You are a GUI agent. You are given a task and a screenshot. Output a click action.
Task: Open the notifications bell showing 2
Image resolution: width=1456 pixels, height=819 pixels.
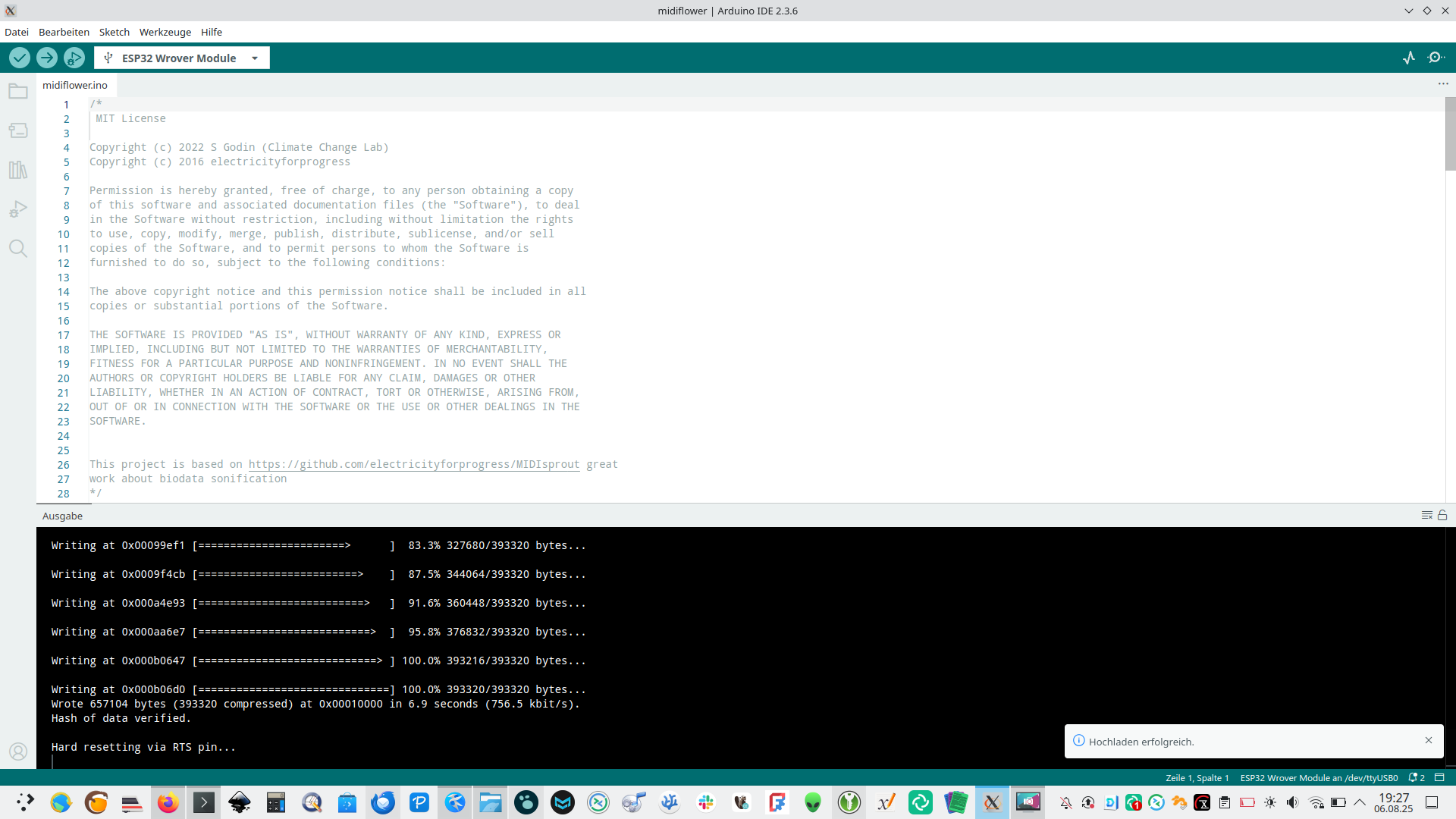click(1417, 778)
